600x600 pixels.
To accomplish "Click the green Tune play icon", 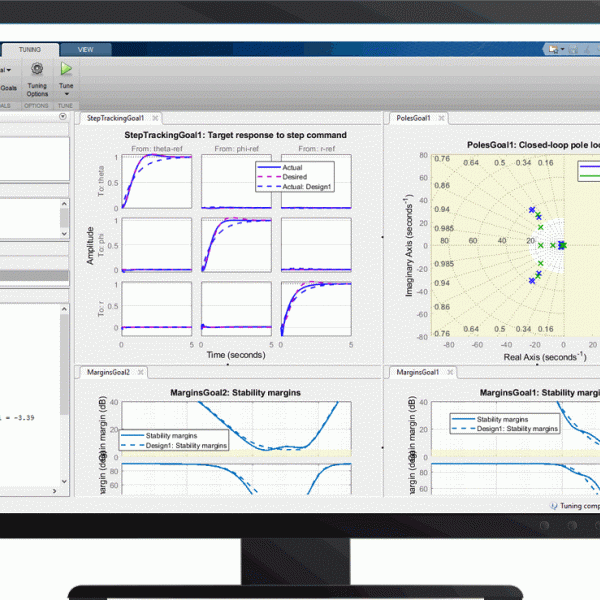I will 66,69.
